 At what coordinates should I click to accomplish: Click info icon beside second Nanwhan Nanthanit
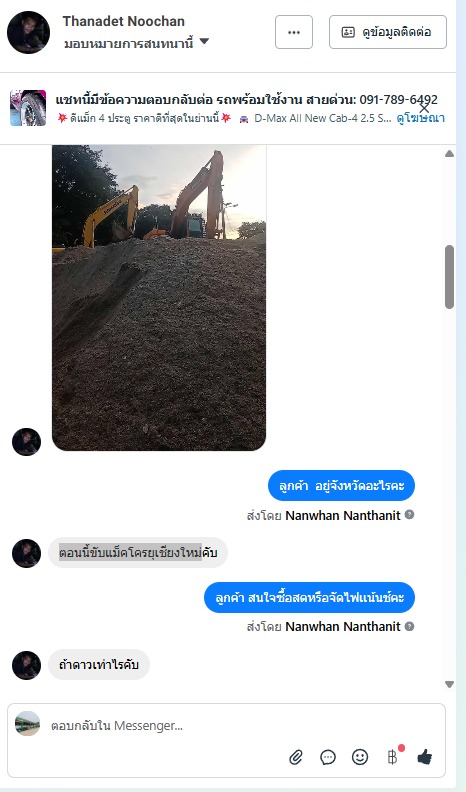pos(409,626)
